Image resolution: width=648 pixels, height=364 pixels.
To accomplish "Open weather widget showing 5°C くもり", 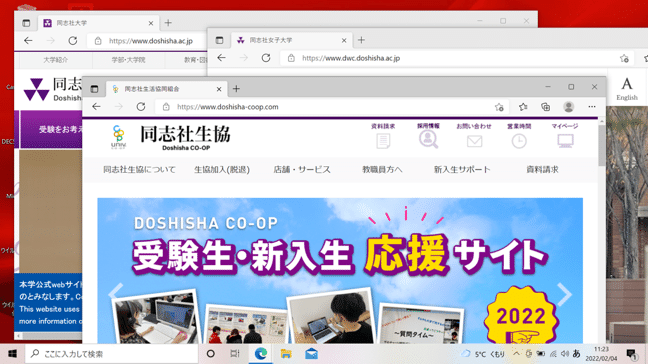I will point(483,354).
